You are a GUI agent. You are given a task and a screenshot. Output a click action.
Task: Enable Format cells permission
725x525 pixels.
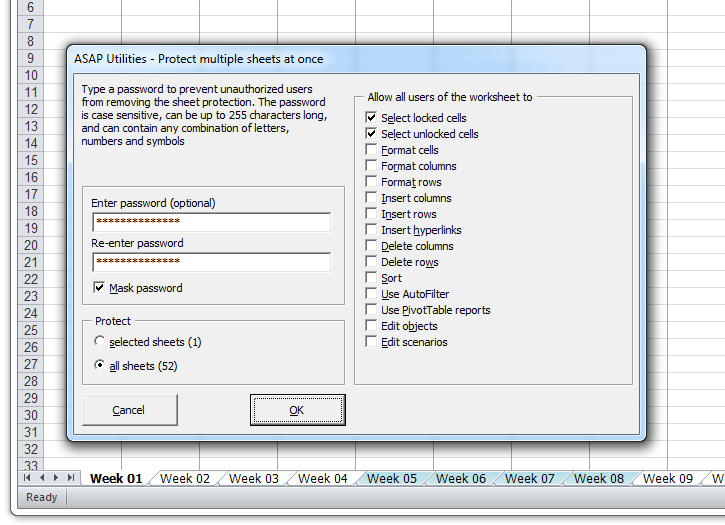371,149
